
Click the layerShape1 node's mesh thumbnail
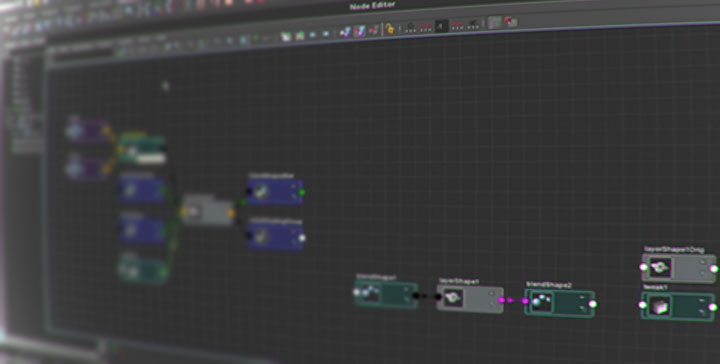[453, 298]
